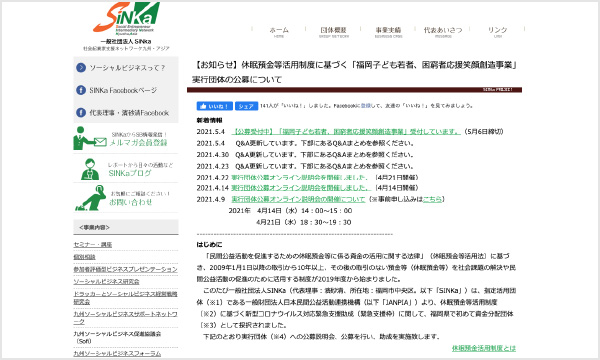Open 2021.4.14 オンライン説明会 link
The width and height of the screenshot is (600, 360).
point(301,188)
